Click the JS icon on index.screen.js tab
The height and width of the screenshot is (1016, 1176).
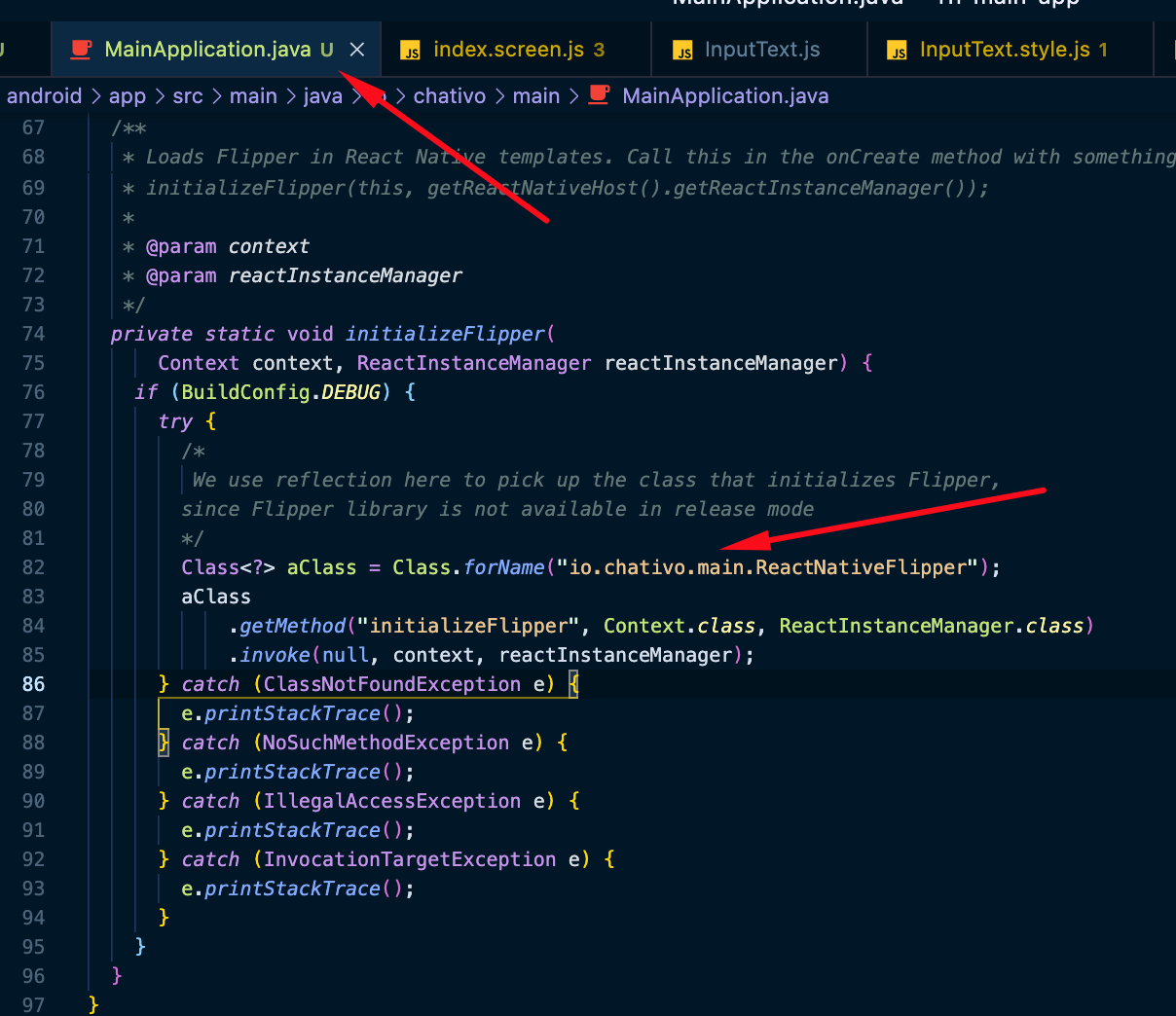(x=411, y=51)
